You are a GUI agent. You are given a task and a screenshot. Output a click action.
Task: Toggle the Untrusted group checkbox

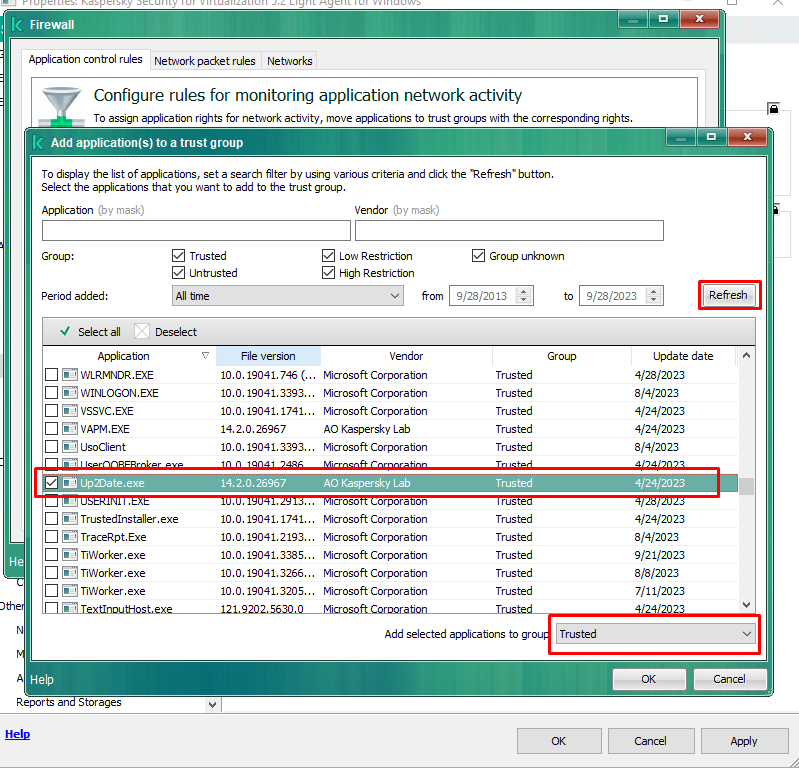178,273
